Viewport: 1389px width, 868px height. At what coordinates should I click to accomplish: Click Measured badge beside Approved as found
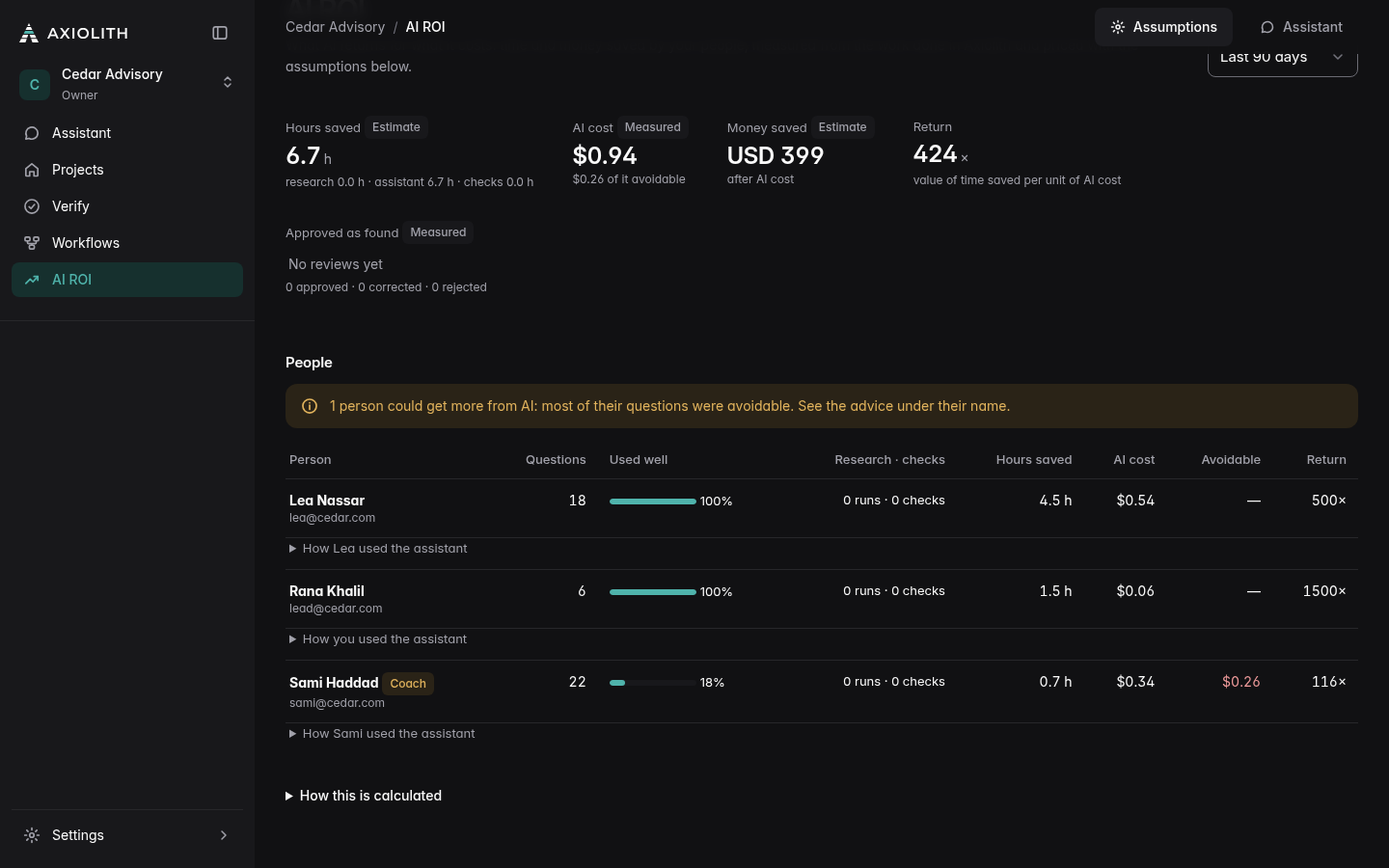[438, 232]
